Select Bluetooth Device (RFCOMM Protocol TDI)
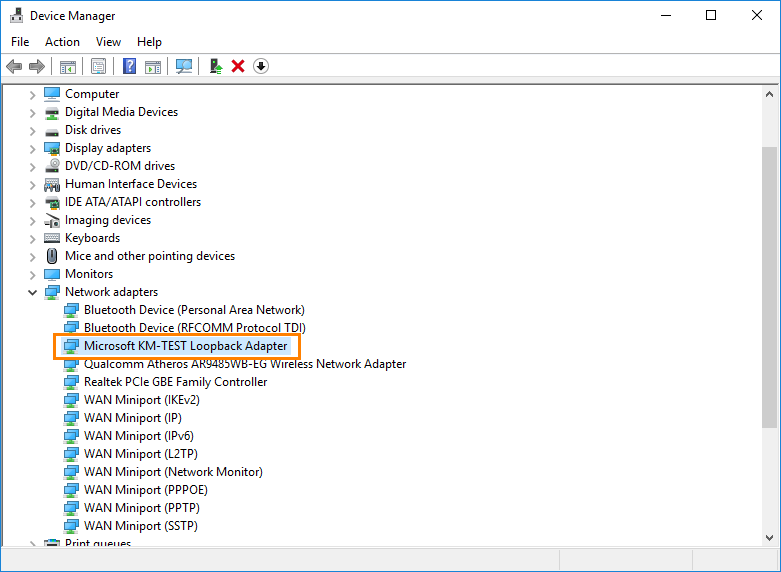The width and height of the screenshot is (781, 572). coord(195,328)
